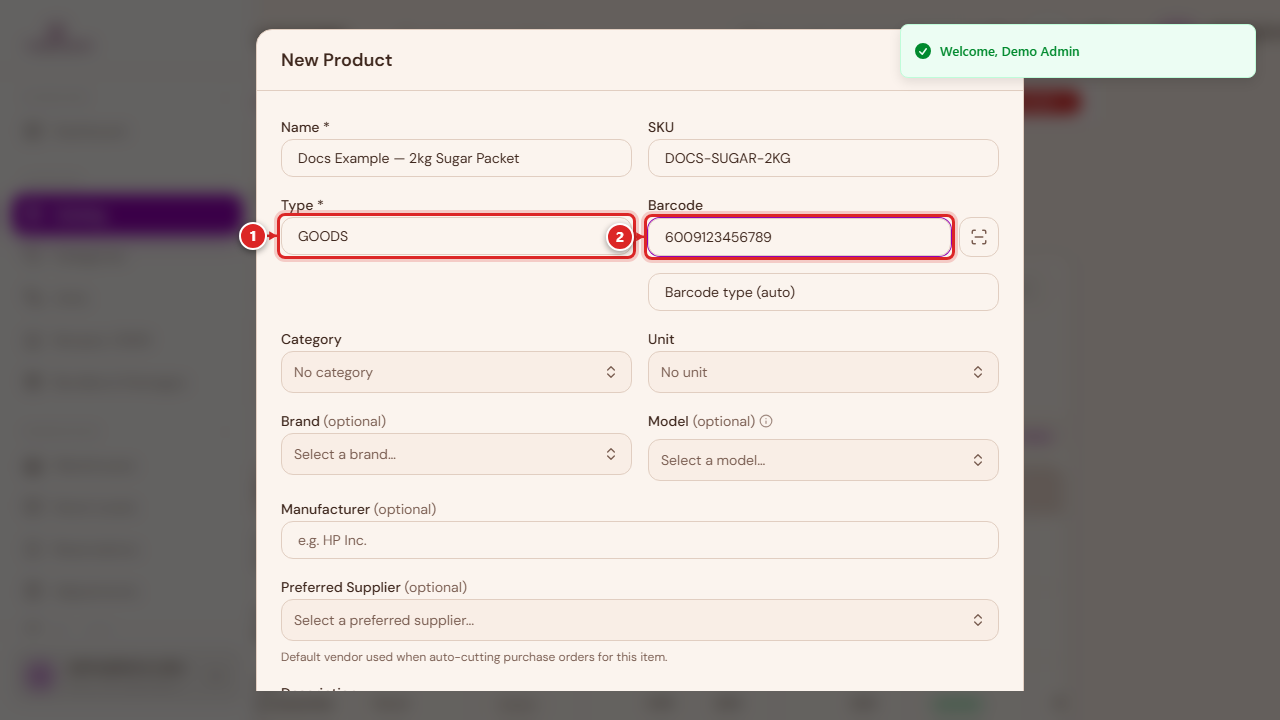Click the Model info icon
The width and height of the screenshot is (1280, 720).
click(766, 421)
